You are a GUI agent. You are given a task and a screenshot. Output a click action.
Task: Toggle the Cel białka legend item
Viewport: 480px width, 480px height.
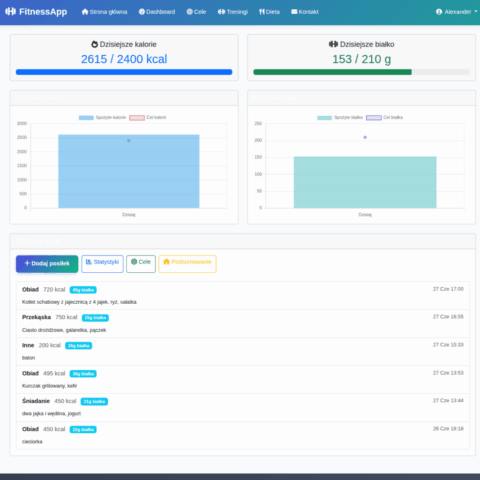[384, 117]
